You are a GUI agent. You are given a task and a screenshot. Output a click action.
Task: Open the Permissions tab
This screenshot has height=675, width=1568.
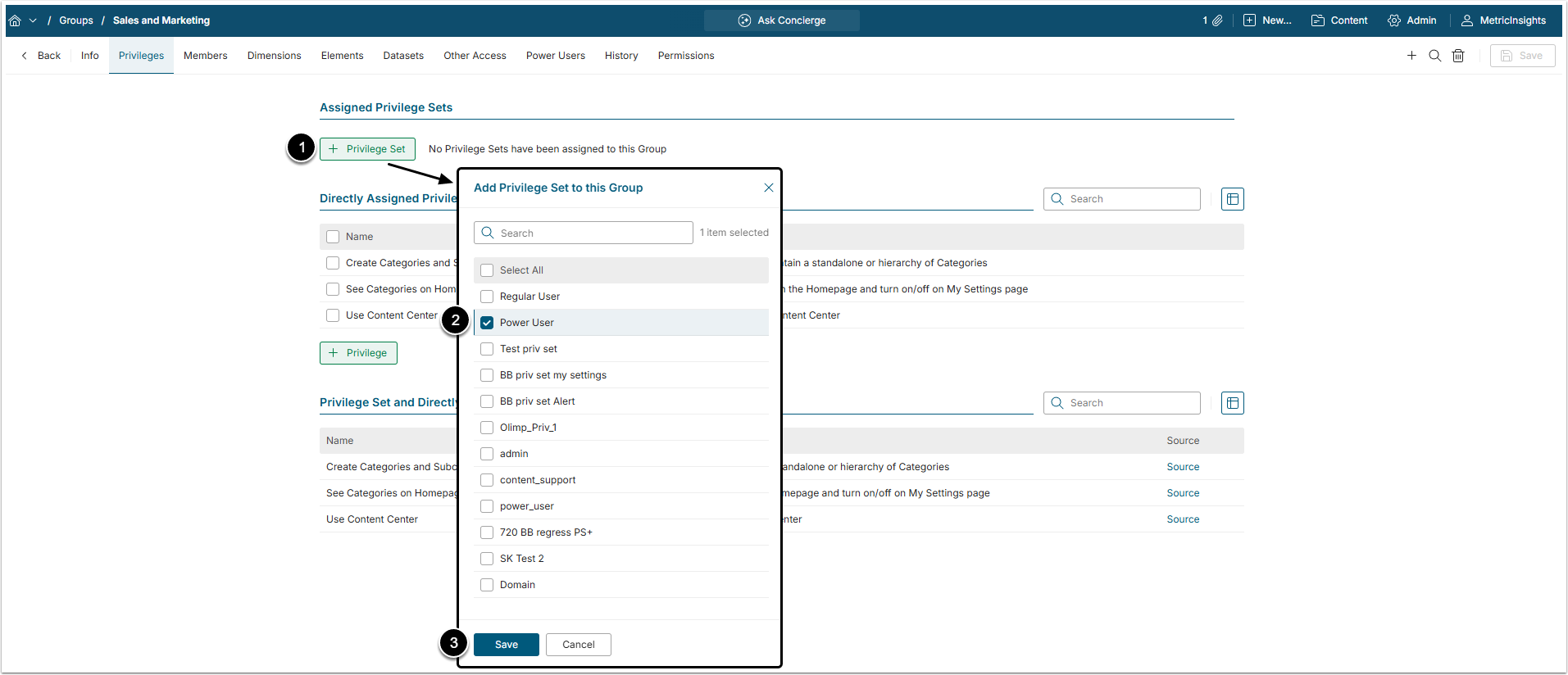685,56
